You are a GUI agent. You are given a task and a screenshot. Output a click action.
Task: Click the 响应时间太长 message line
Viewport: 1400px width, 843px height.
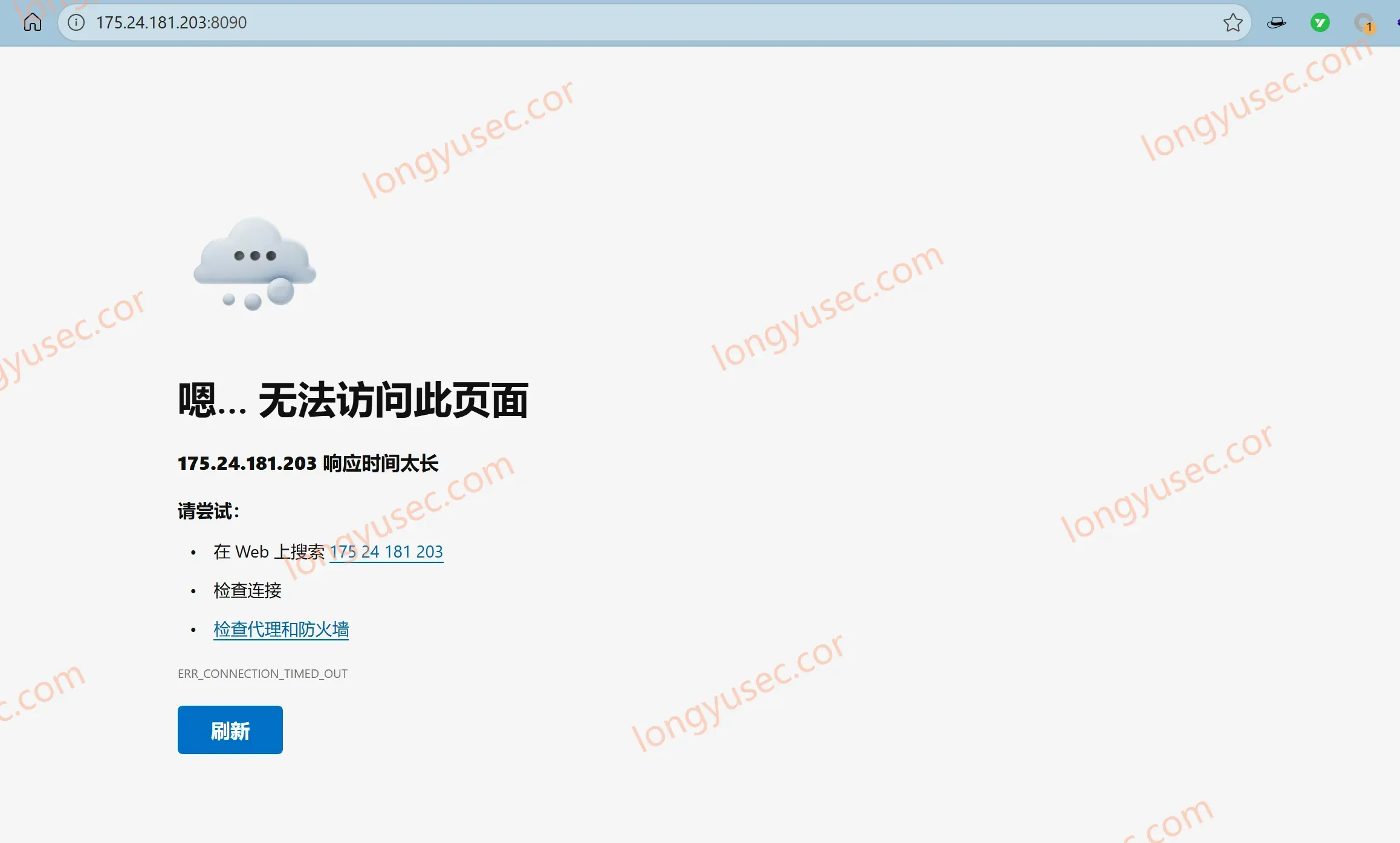click(x=308, y=464)
